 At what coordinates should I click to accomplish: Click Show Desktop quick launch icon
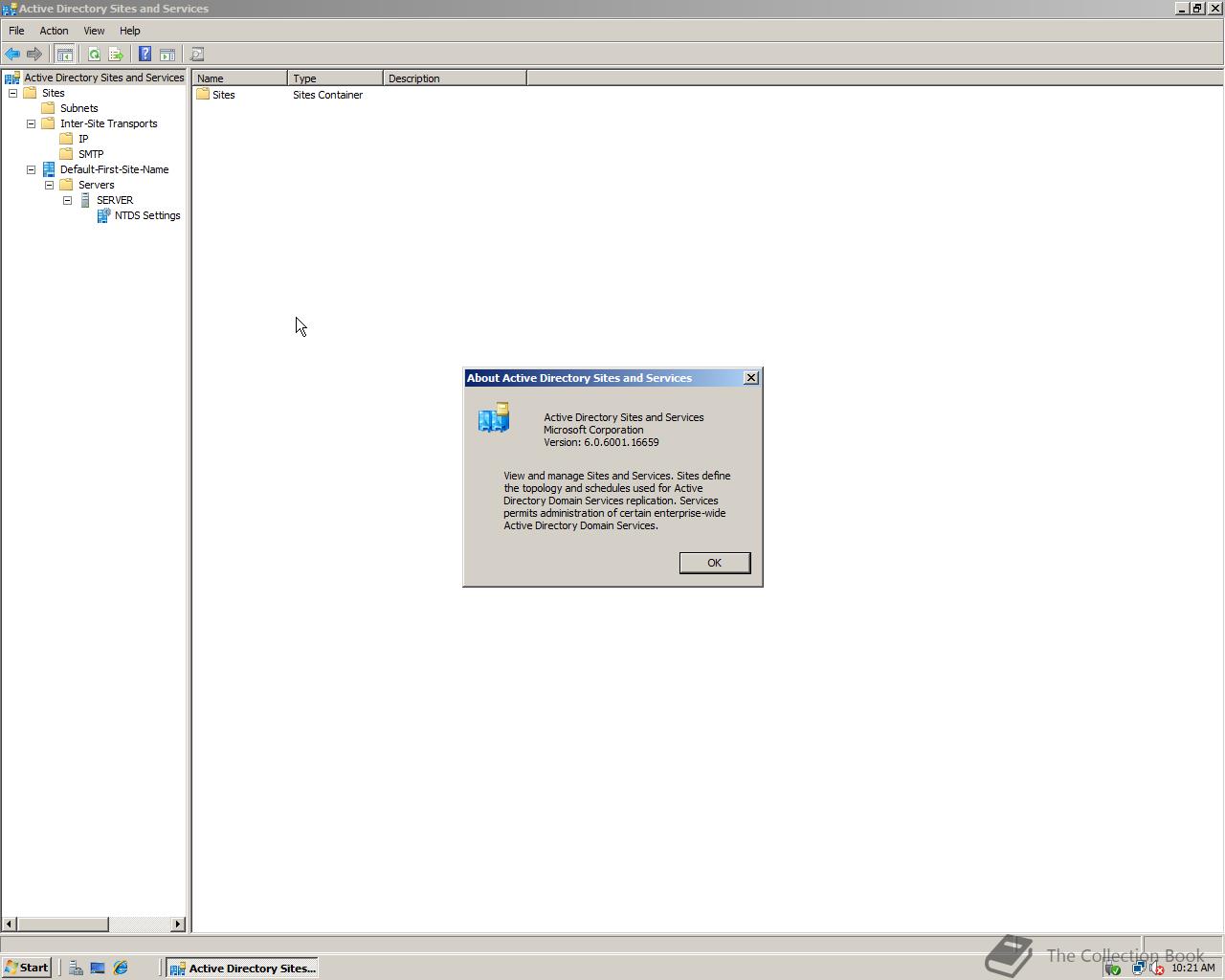pos(98,969)
